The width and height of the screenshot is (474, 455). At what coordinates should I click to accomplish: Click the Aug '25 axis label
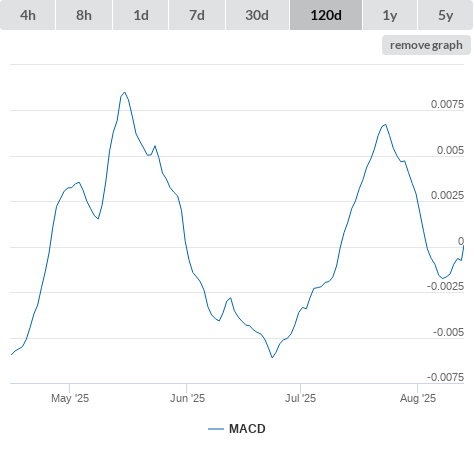point(418,398)
